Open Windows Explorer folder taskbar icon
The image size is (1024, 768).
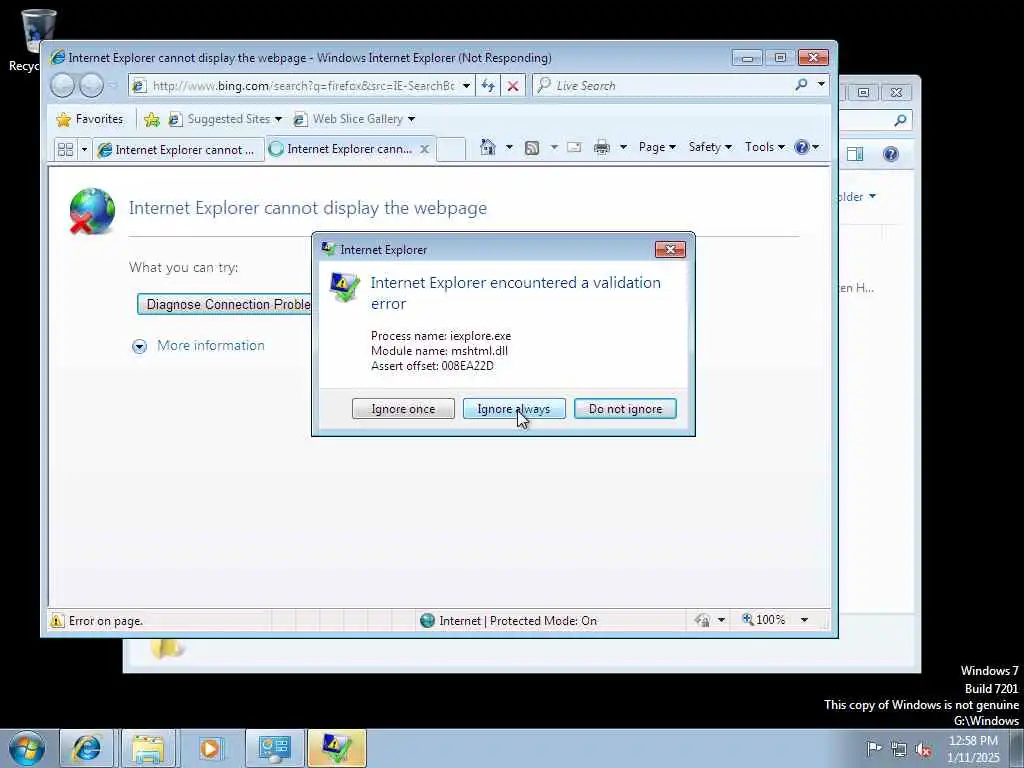click(x=148, y=748)
